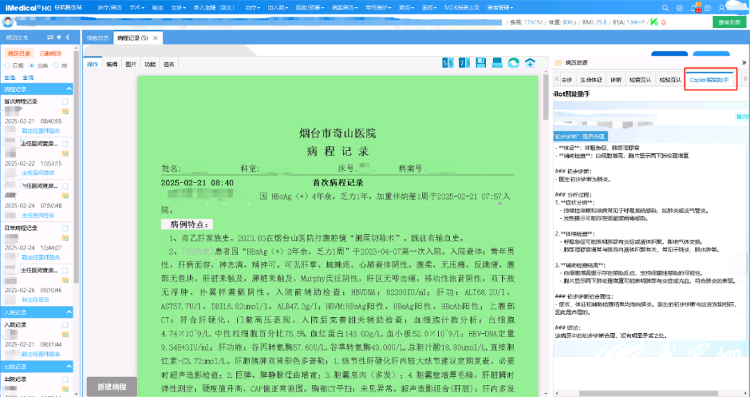Click the pin icon in 病历文书 header
Viewport: 750px width, 397px height.
(x=59, y=37)
